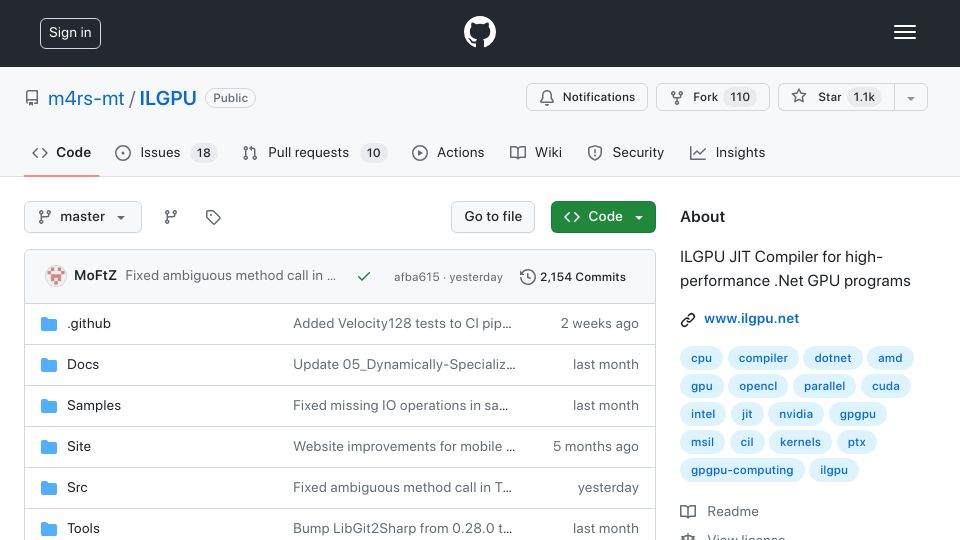Select the compiler topic tag
960x540 pixels.
[763, 358]
